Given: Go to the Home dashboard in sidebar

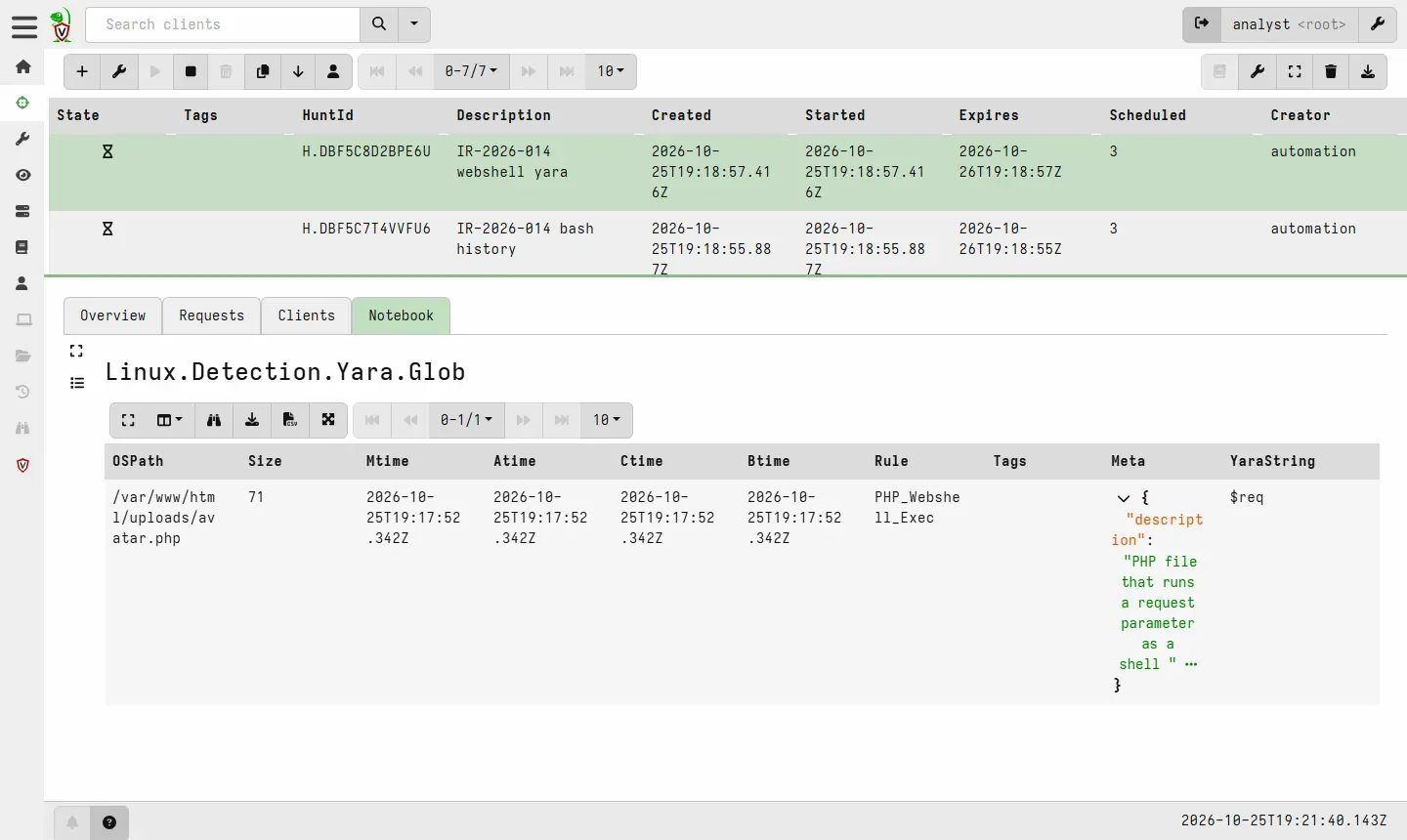Looking at the screenshot, I should 23,66.
